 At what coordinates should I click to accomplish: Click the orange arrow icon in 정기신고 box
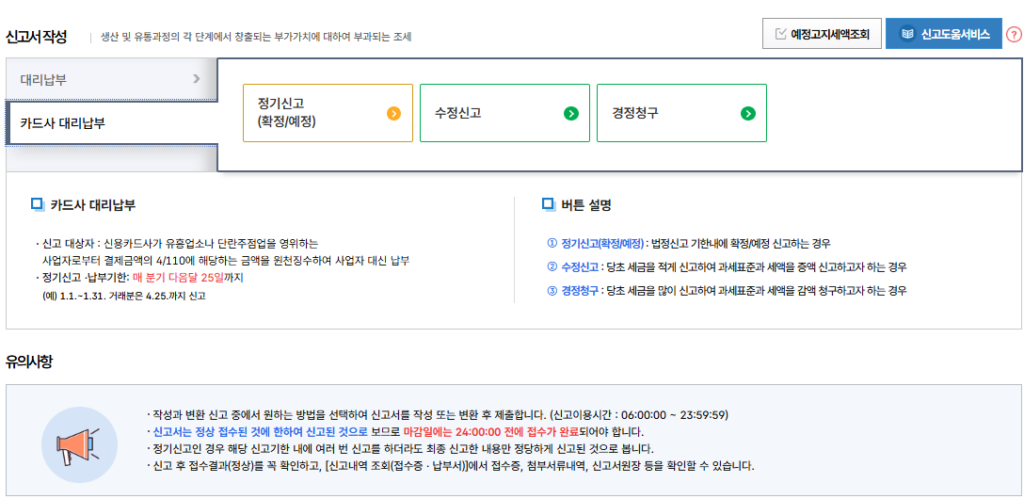pos(393,113)
